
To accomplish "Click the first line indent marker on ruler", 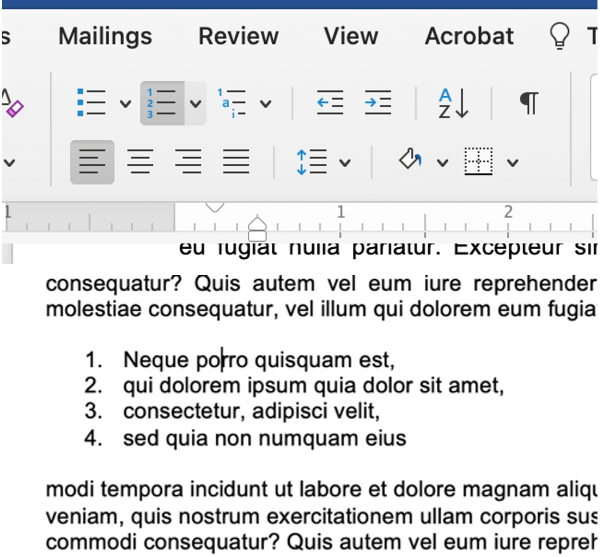I will (213, 207).
